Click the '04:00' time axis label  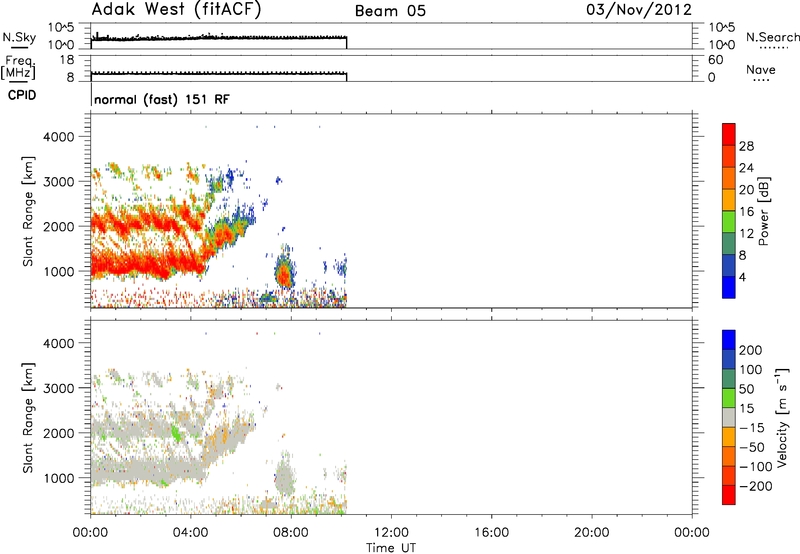[190, 533]
